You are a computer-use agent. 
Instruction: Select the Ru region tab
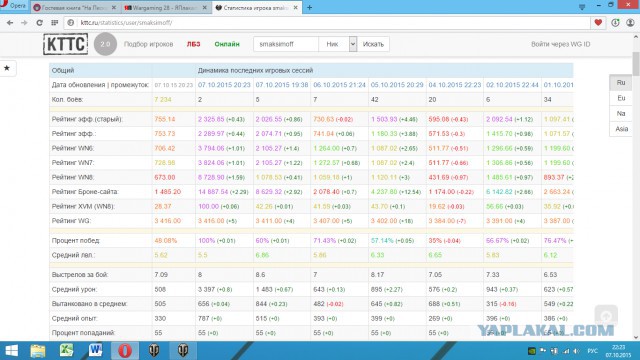click(x=621, y=82)
